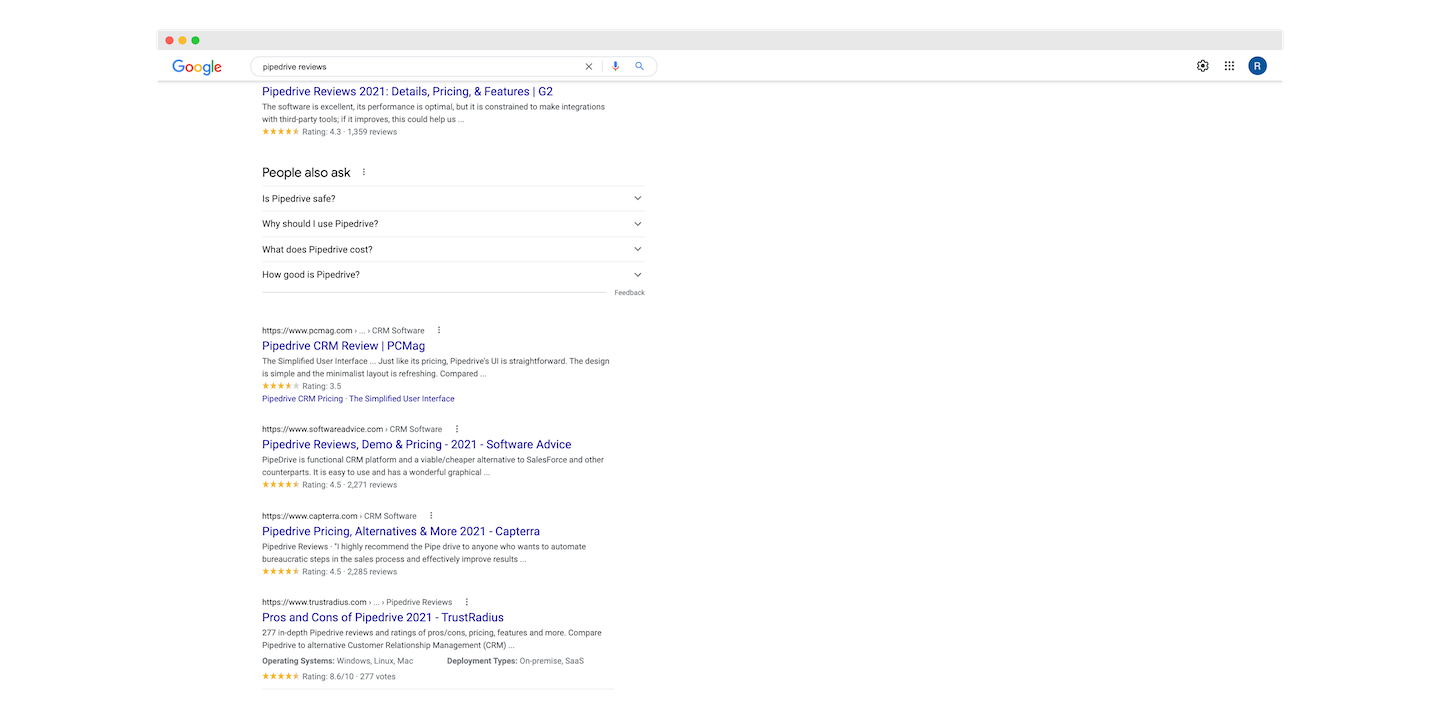Open the Pipedrive CRM Review PCMag result
The image size is (1440, 722).
point(343,346)
